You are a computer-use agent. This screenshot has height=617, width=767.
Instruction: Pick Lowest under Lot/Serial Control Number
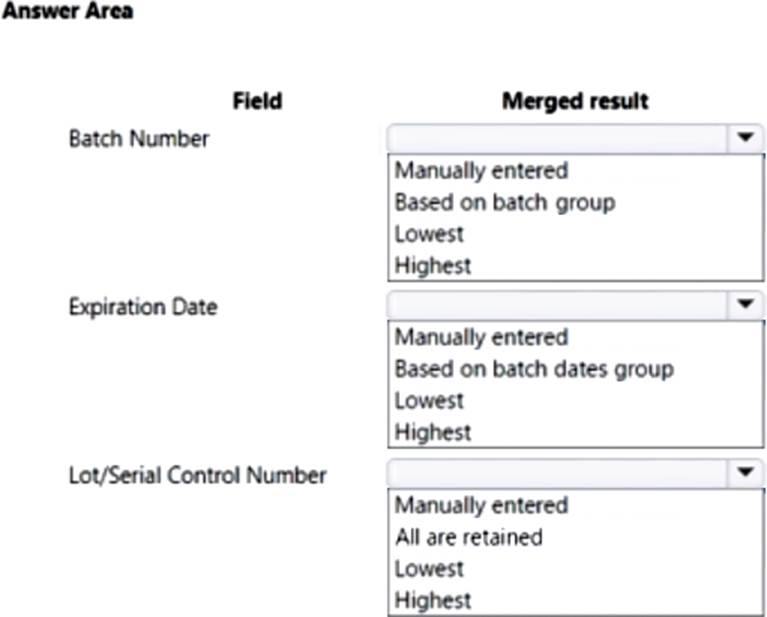click(x=429, y=569)
